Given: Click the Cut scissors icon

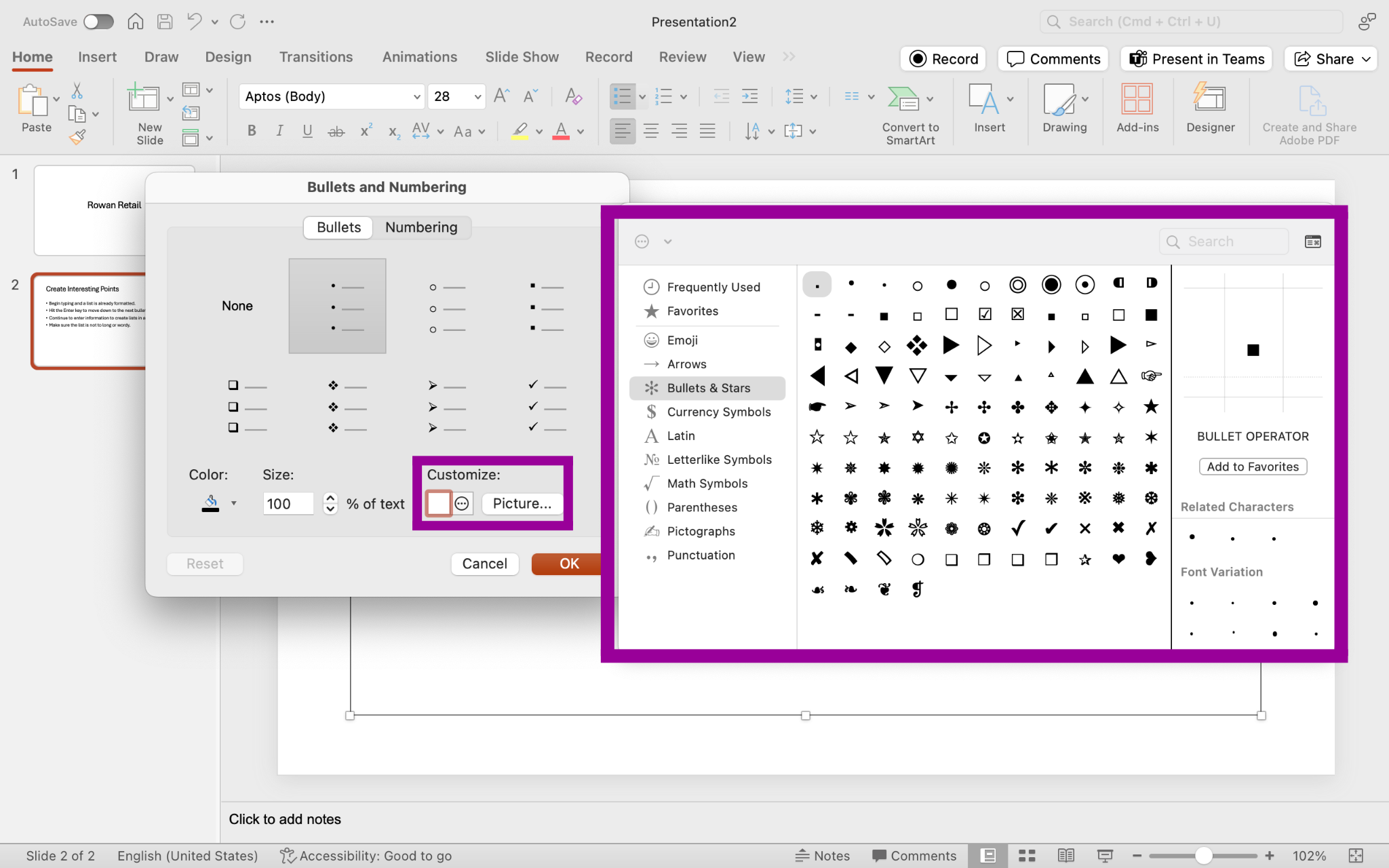Looking at the screenshot, I should click(77, 91).
